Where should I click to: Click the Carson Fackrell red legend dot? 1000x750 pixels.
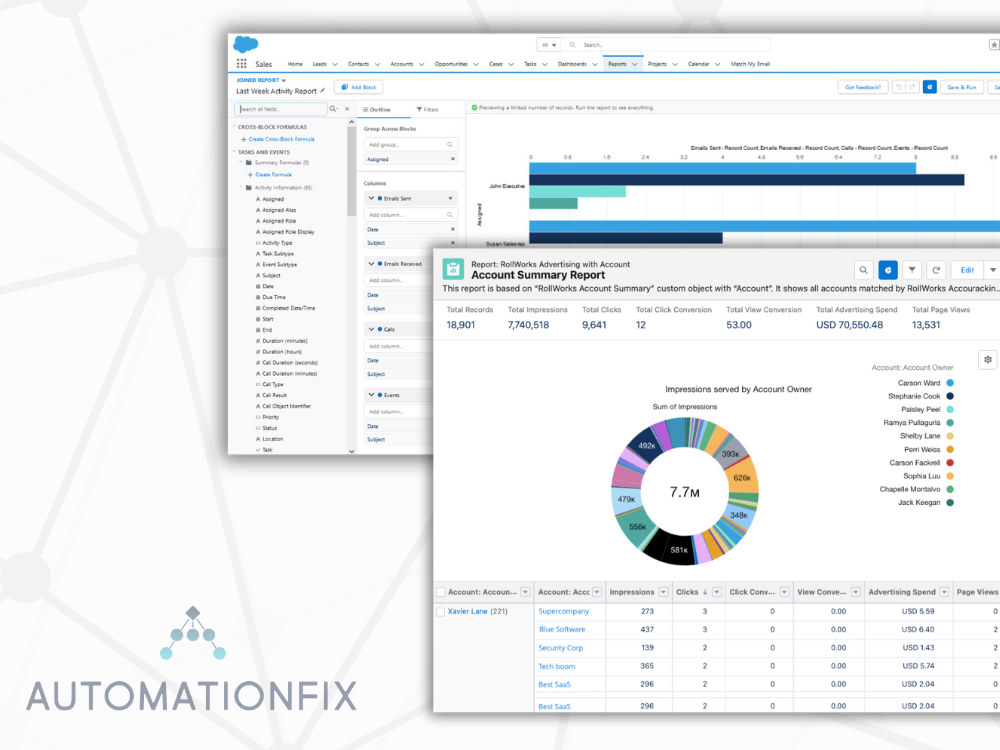(950, 462)
